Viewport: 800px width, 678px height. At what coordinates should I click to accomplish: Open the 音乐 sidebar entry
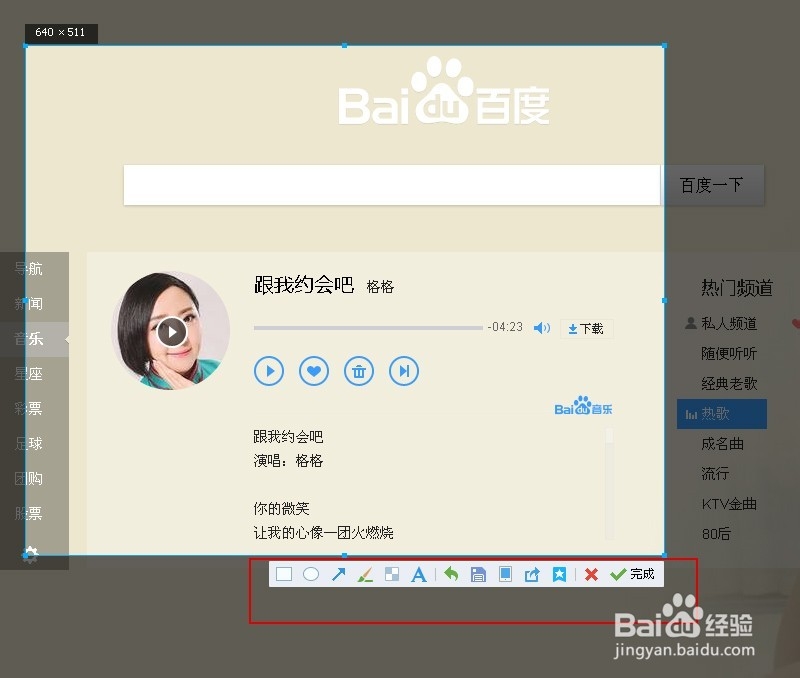pyautogui.click(x=30, y=338)
